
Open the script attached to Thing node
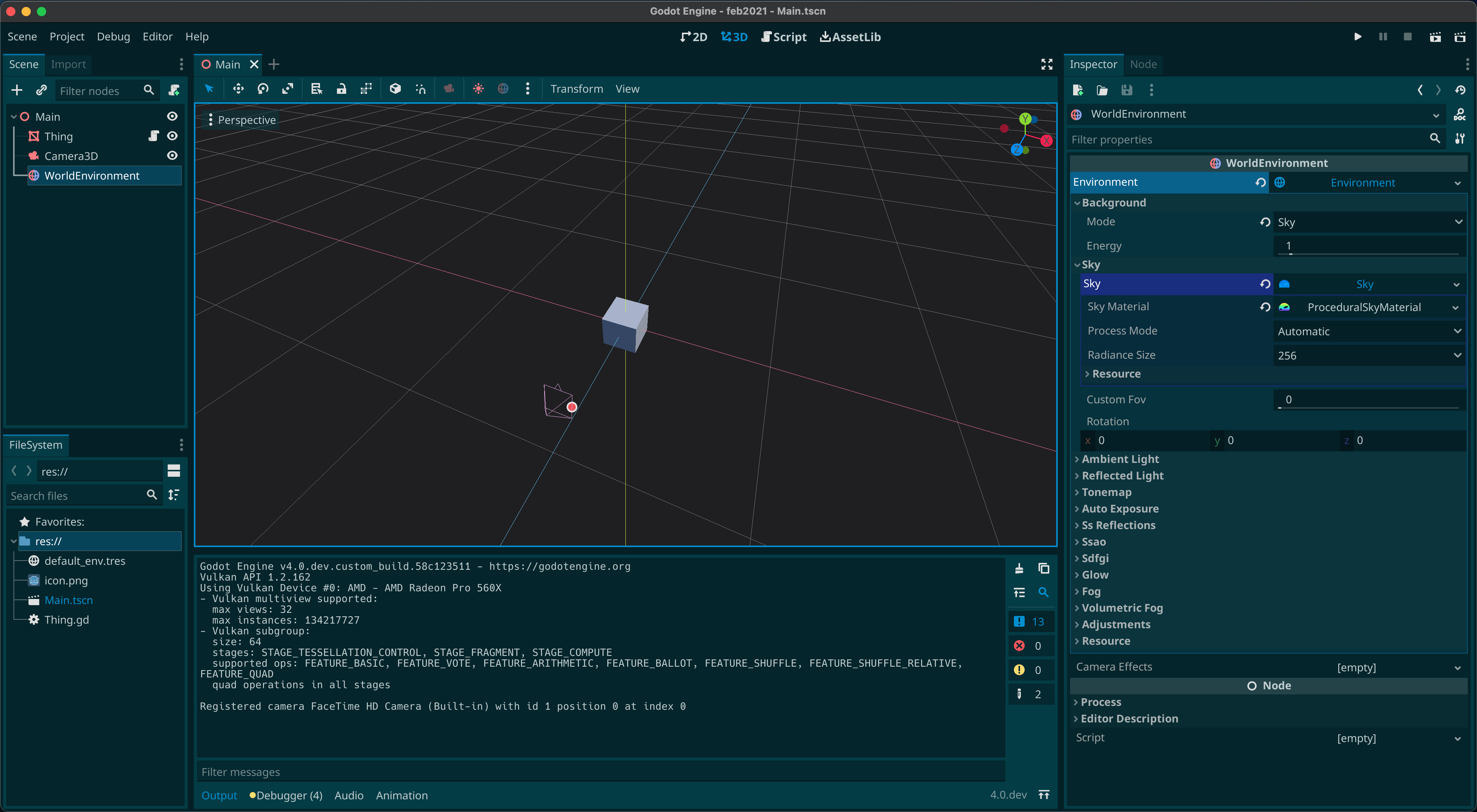[153, 136]
